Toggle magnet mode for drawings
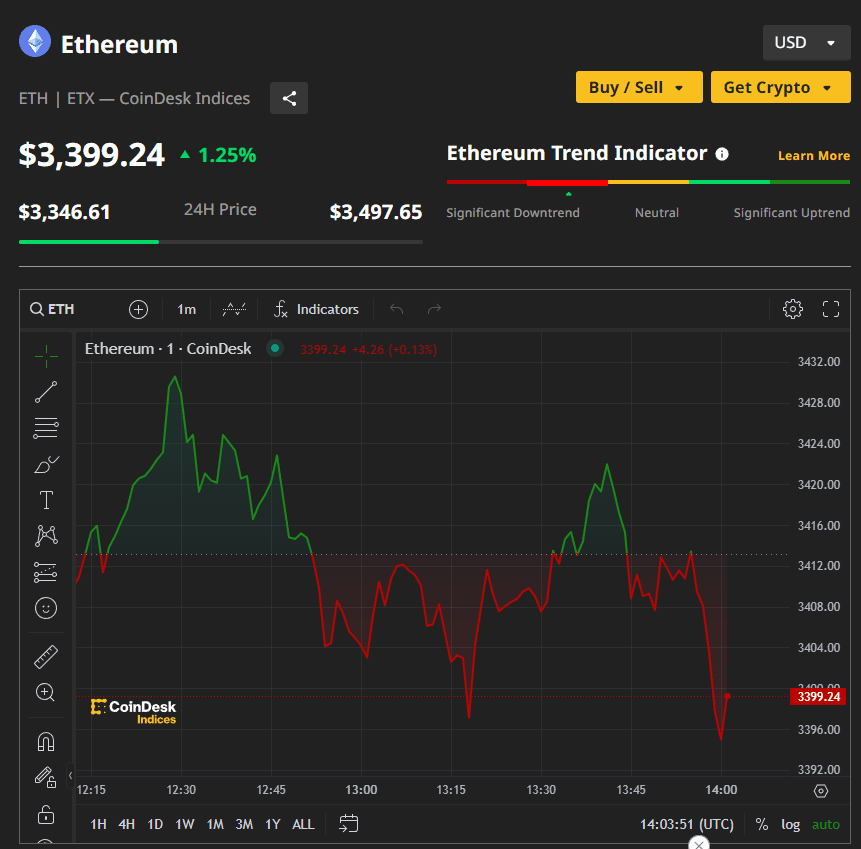The width and height of the screenshot is (861, 849). click(x=46, y=742)
